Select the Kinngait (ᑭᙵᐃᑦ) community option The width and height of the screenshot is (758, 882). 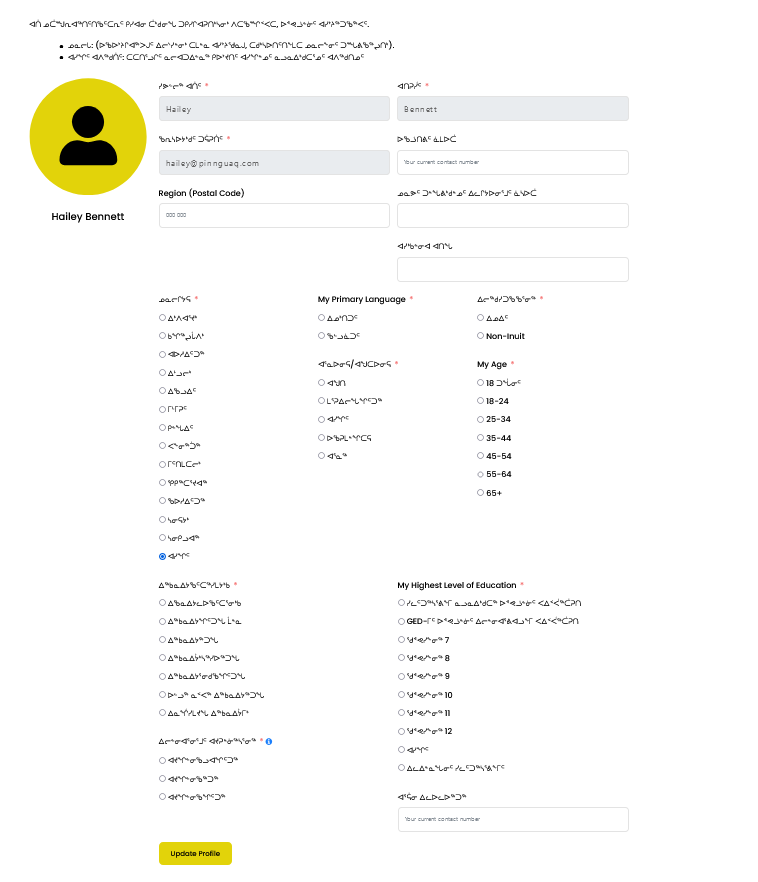[163, 428]
